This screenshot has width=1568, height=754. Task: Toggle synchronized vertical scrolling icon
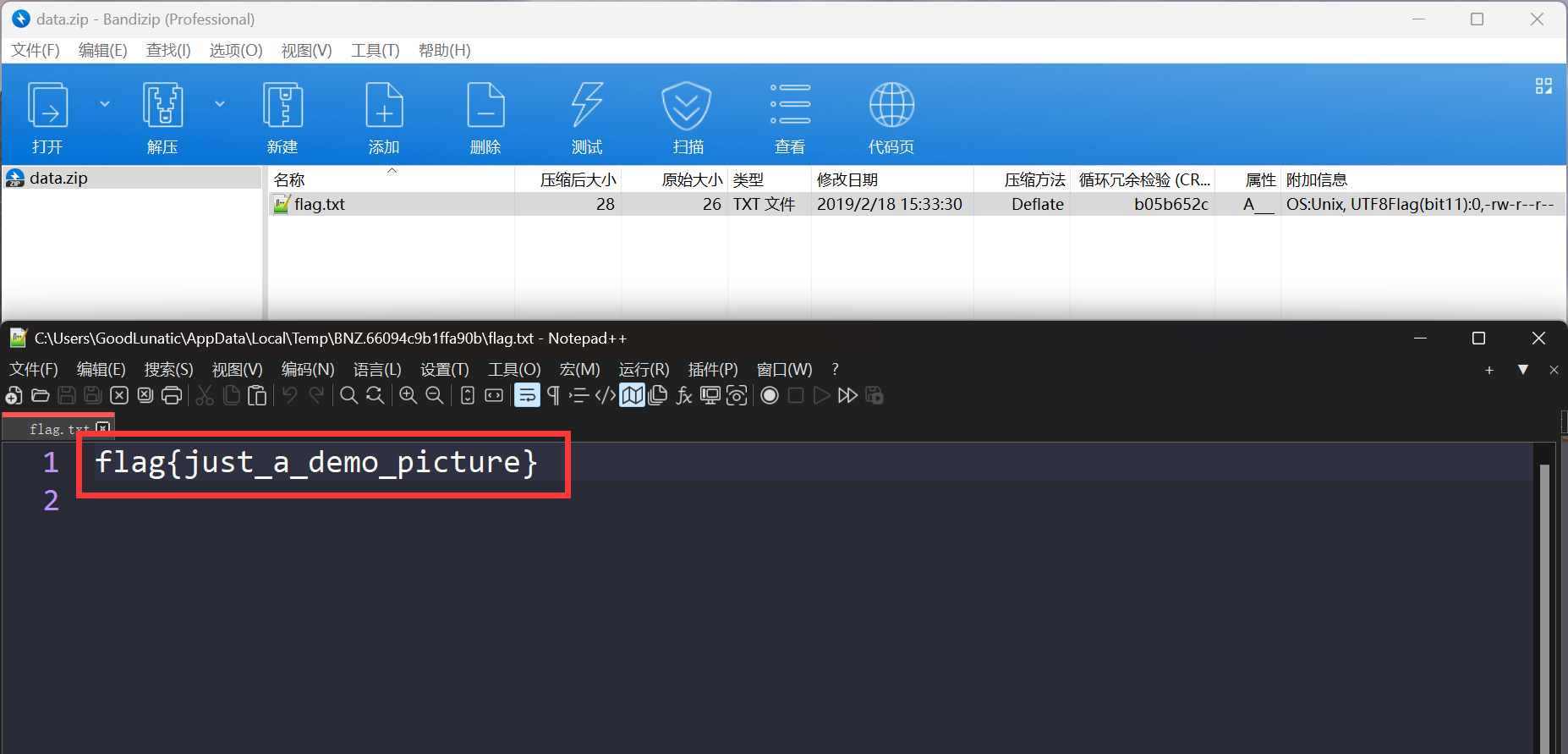pos(468,395)
